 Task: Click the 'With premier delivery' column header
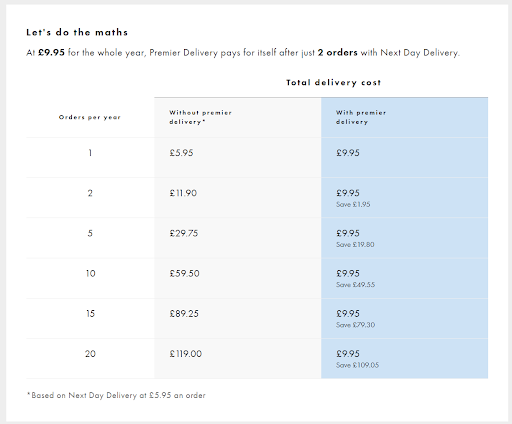[x=361, y=117]
